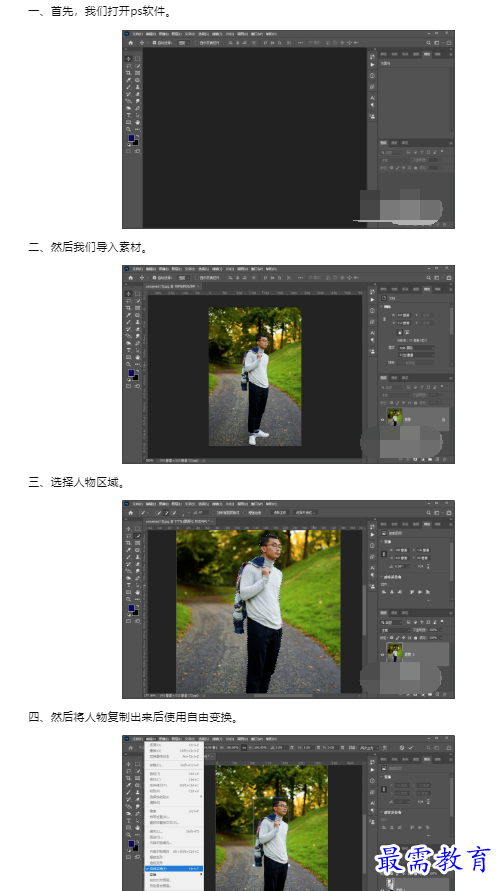The image size is (499, 891).
Task: Click Select Subject button in step three options bar
Action: [280, 512]
